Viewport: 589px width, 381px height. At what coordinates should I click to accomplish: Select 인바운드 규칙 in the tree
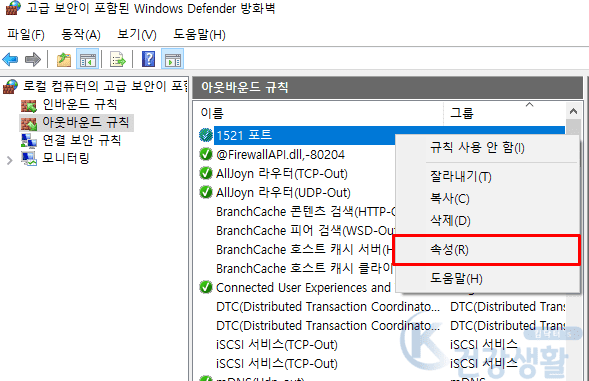tap(80, 105)
